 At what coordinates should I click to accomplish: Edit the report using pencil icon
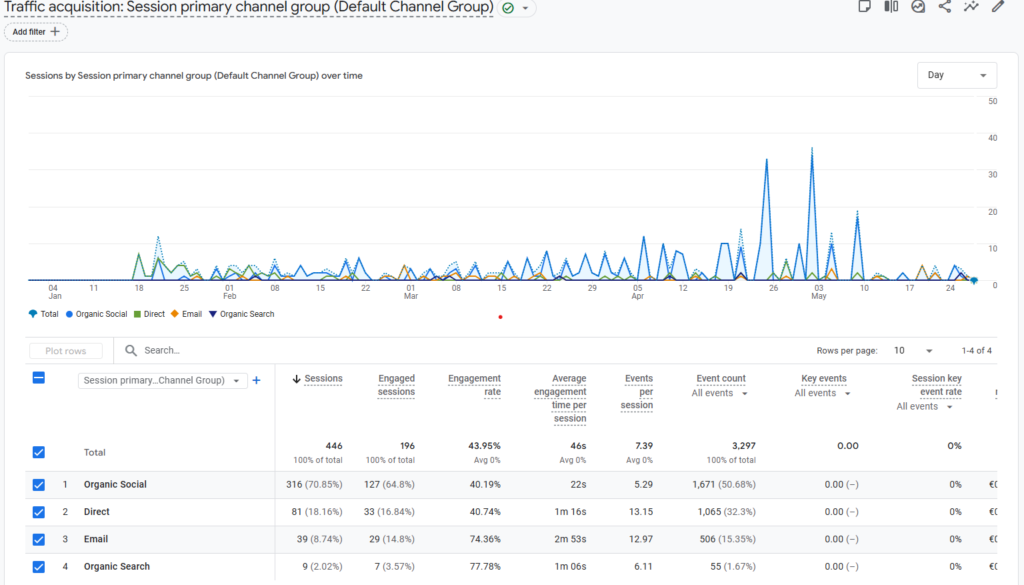(997, 7)
